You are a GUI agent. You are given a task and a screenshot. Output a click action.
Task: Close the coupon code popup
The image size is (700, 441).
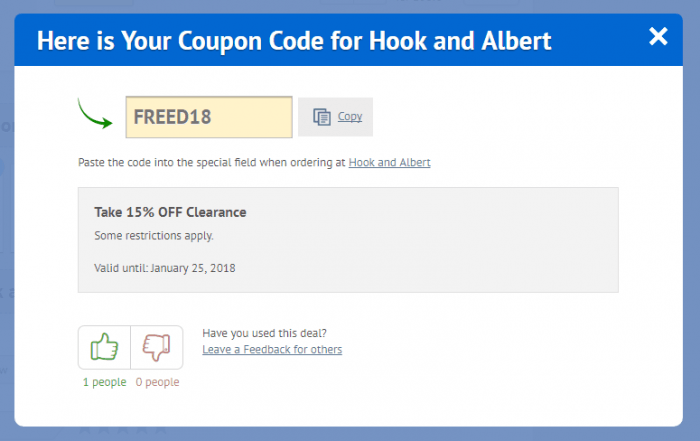658,36
